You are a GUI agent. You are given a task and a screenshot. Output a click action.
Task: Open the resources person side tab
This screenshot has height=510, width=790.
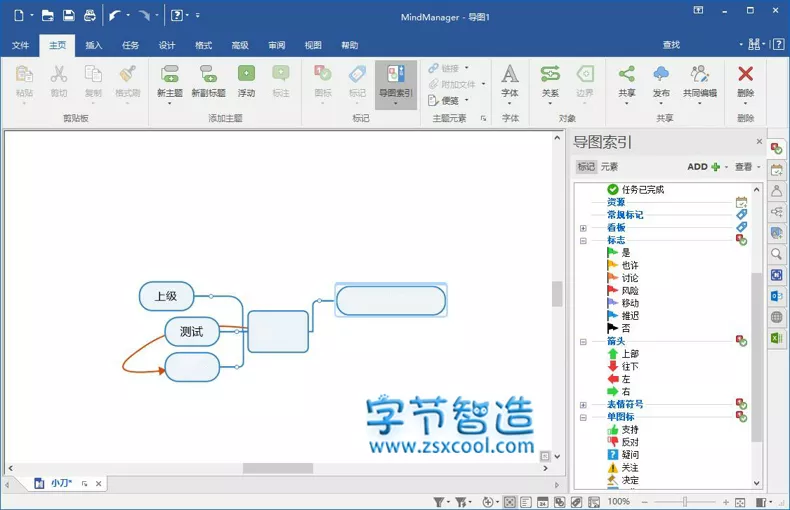click(x=777, y=191)
